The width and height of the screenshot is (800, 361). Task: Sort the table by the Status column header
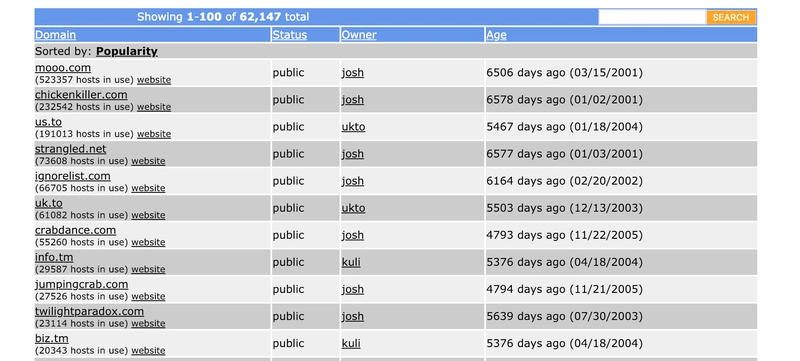coord(289,35)
